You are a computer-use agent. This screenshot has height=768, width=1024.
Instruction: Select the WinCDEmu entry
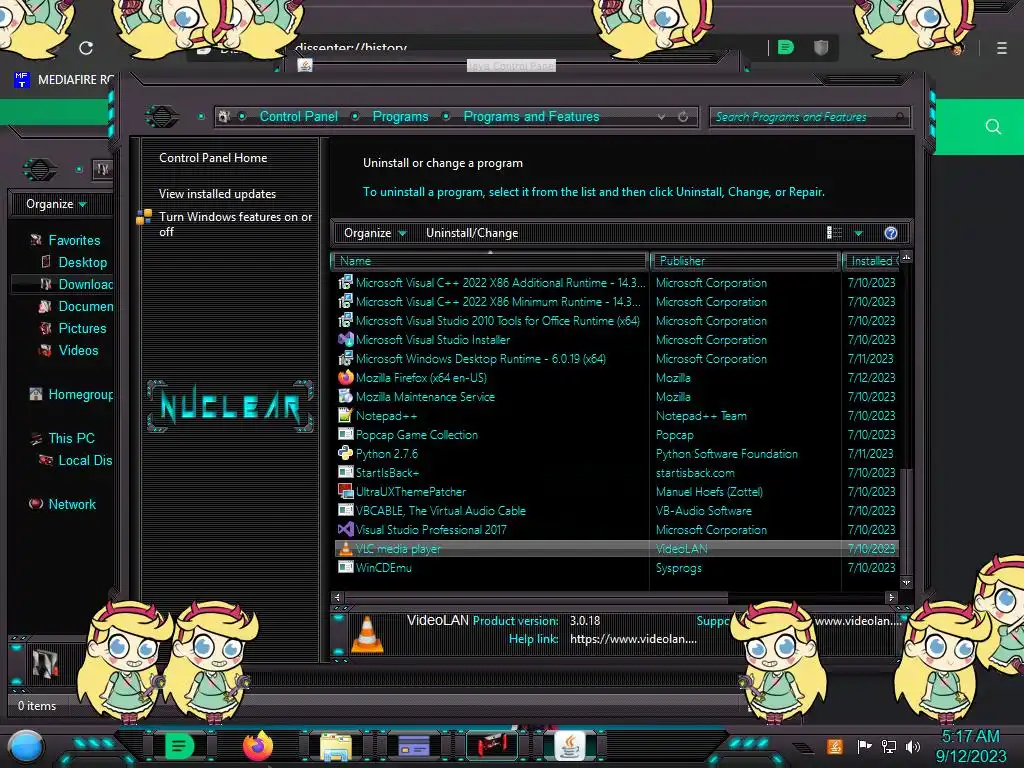pyautogui.click(x=383, y=568)
